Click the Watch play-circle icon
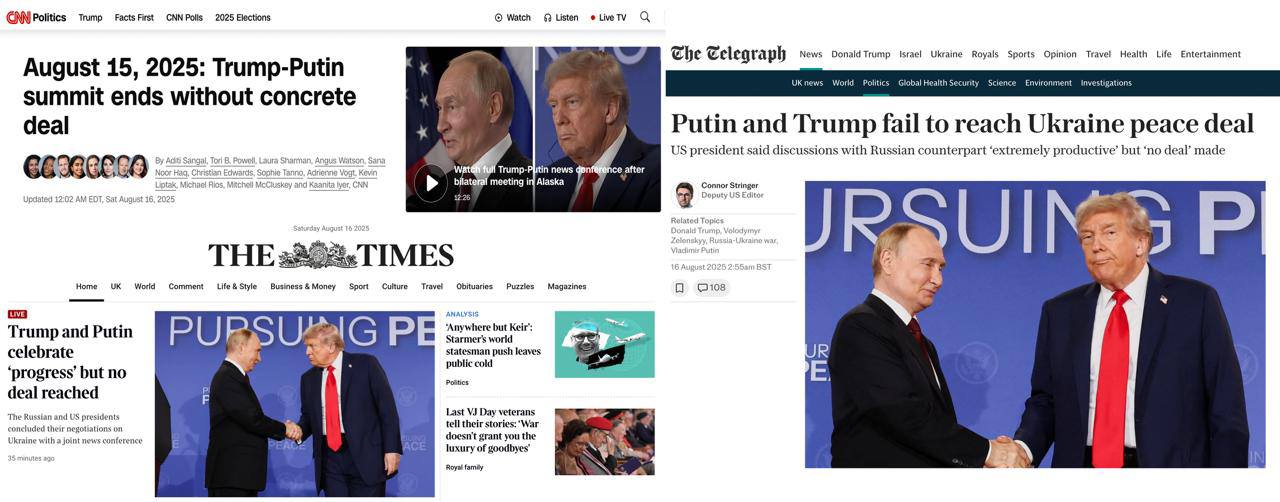This screenshot has width=1280, height=502. [x=498, y=17]
